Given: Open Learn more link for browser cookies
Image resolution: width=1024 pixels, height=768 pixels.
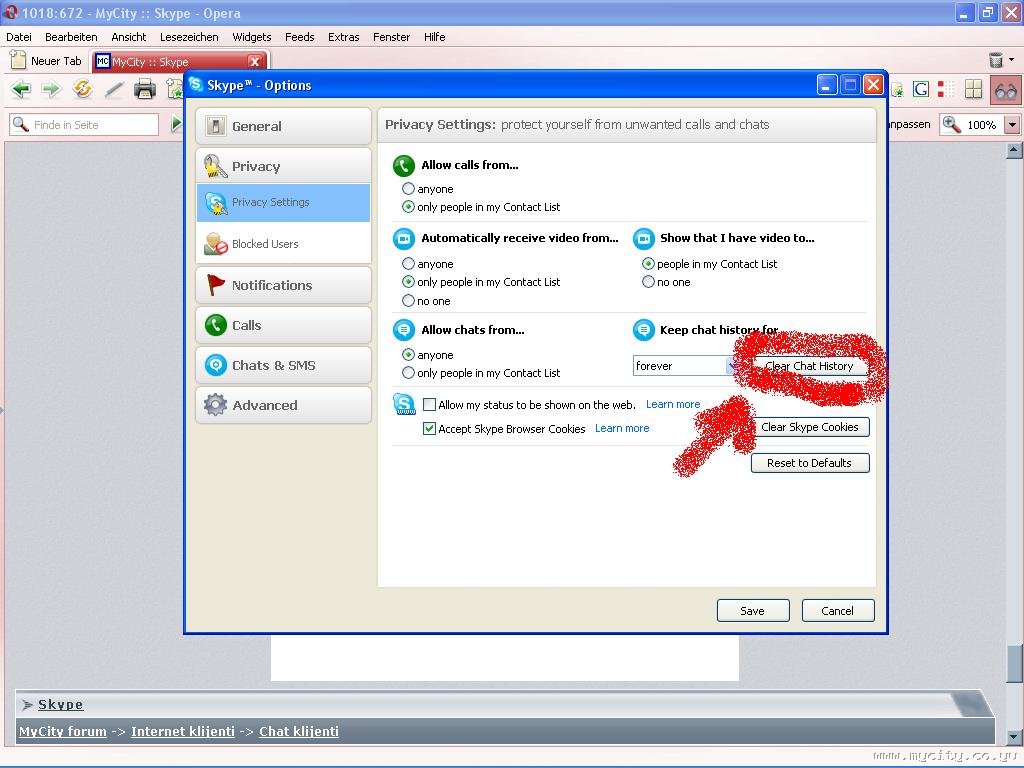Looking at the screenshot, I should point(622,428).
